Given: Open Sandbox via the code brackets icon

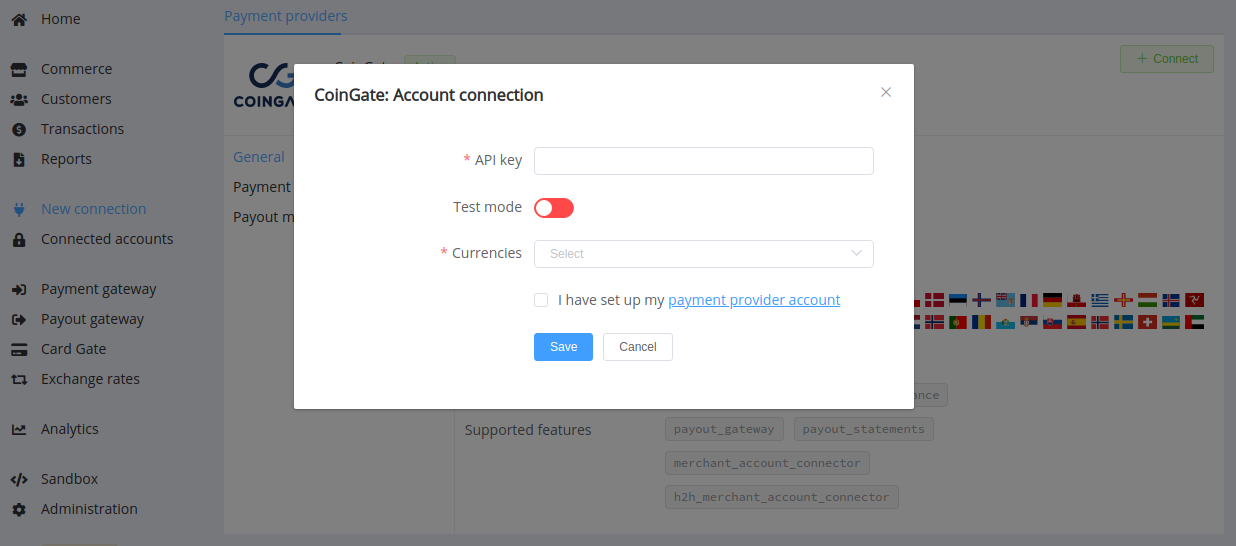Looking at the screenshot, I should coord(18,479).
